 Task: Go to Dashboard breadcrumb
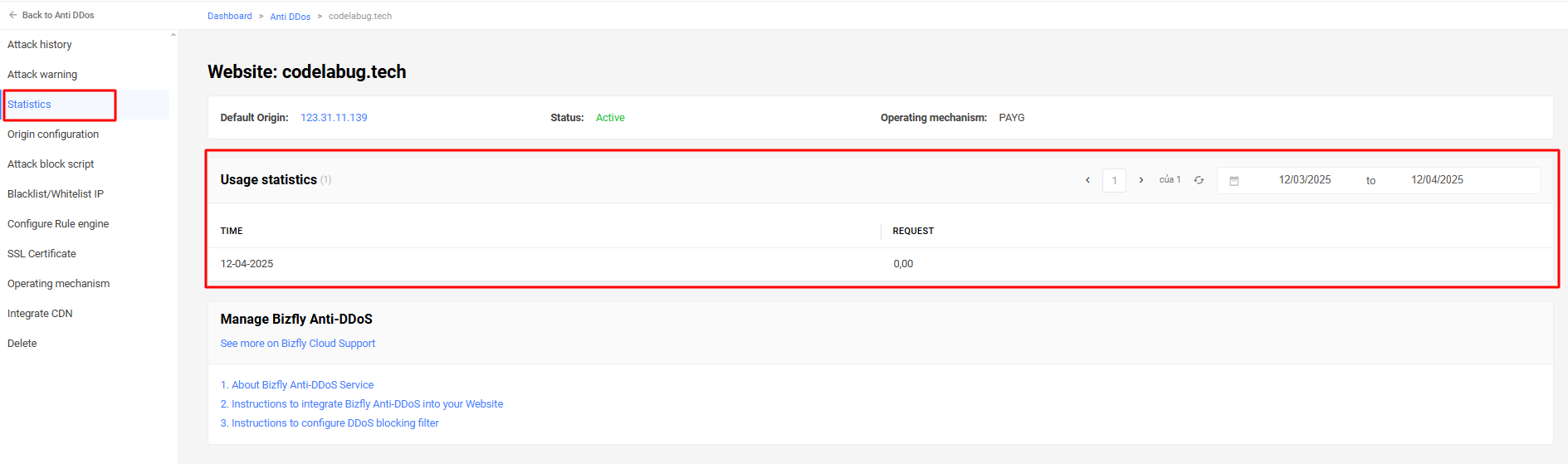pos(230,16)
